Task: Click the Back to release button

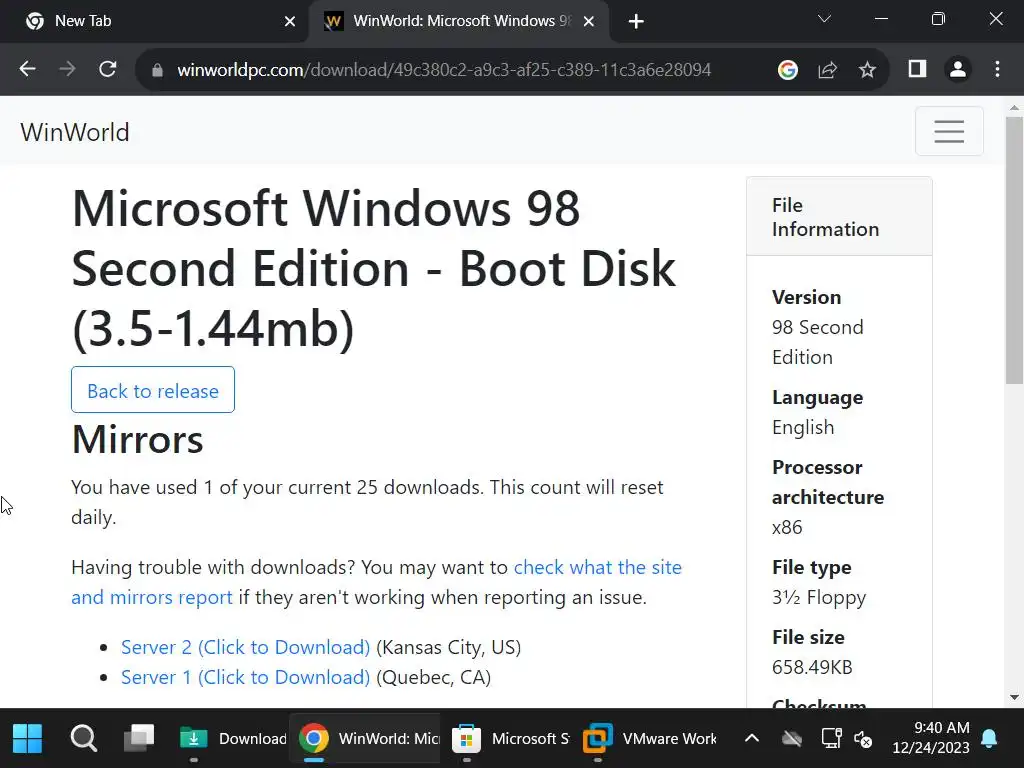Action: point(153,390)
